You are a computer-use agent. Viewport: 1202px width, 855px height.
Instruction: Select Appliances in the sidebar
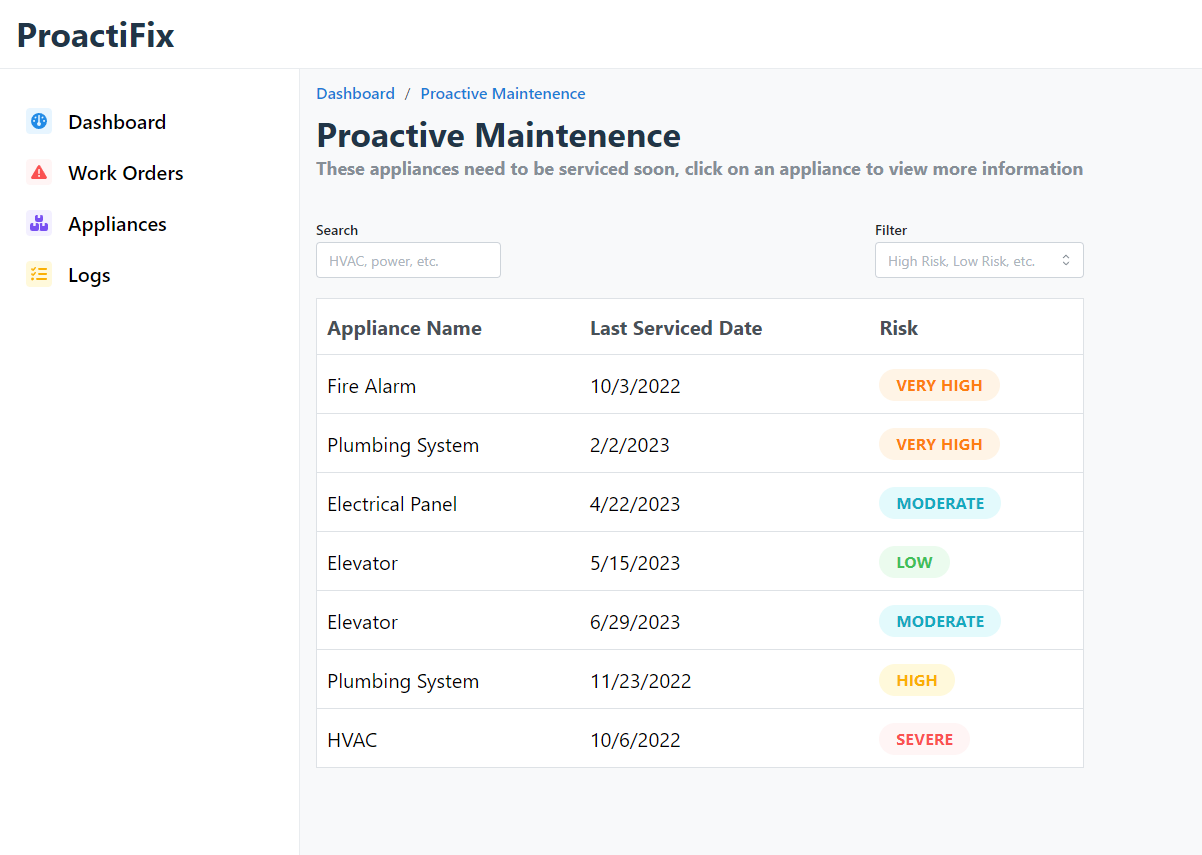117,224
